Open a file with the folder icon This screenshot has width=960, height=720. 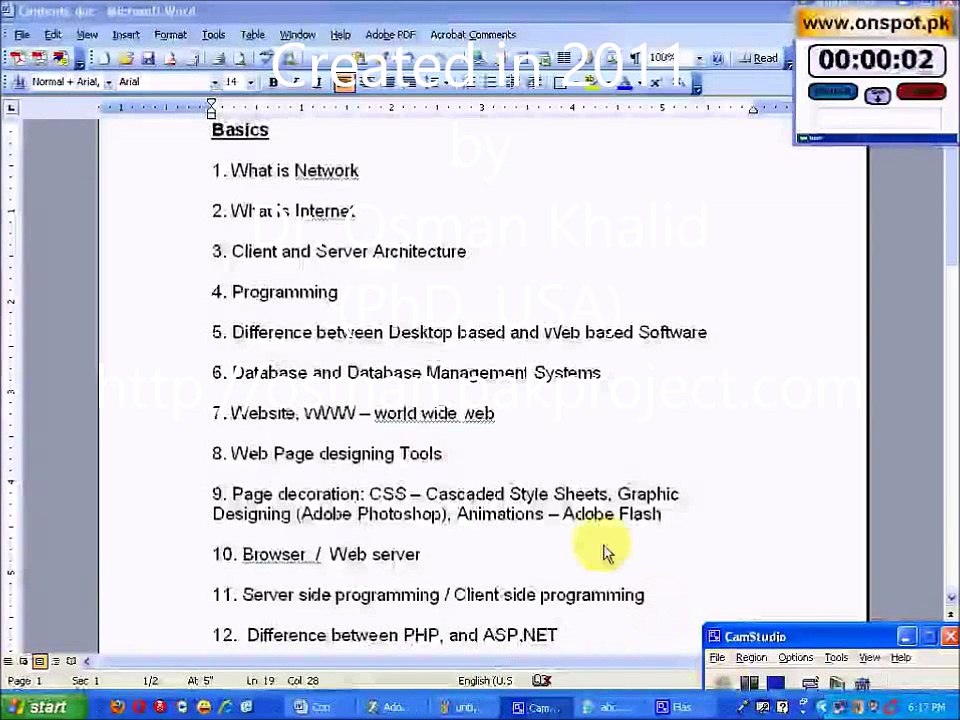point(126,59)
